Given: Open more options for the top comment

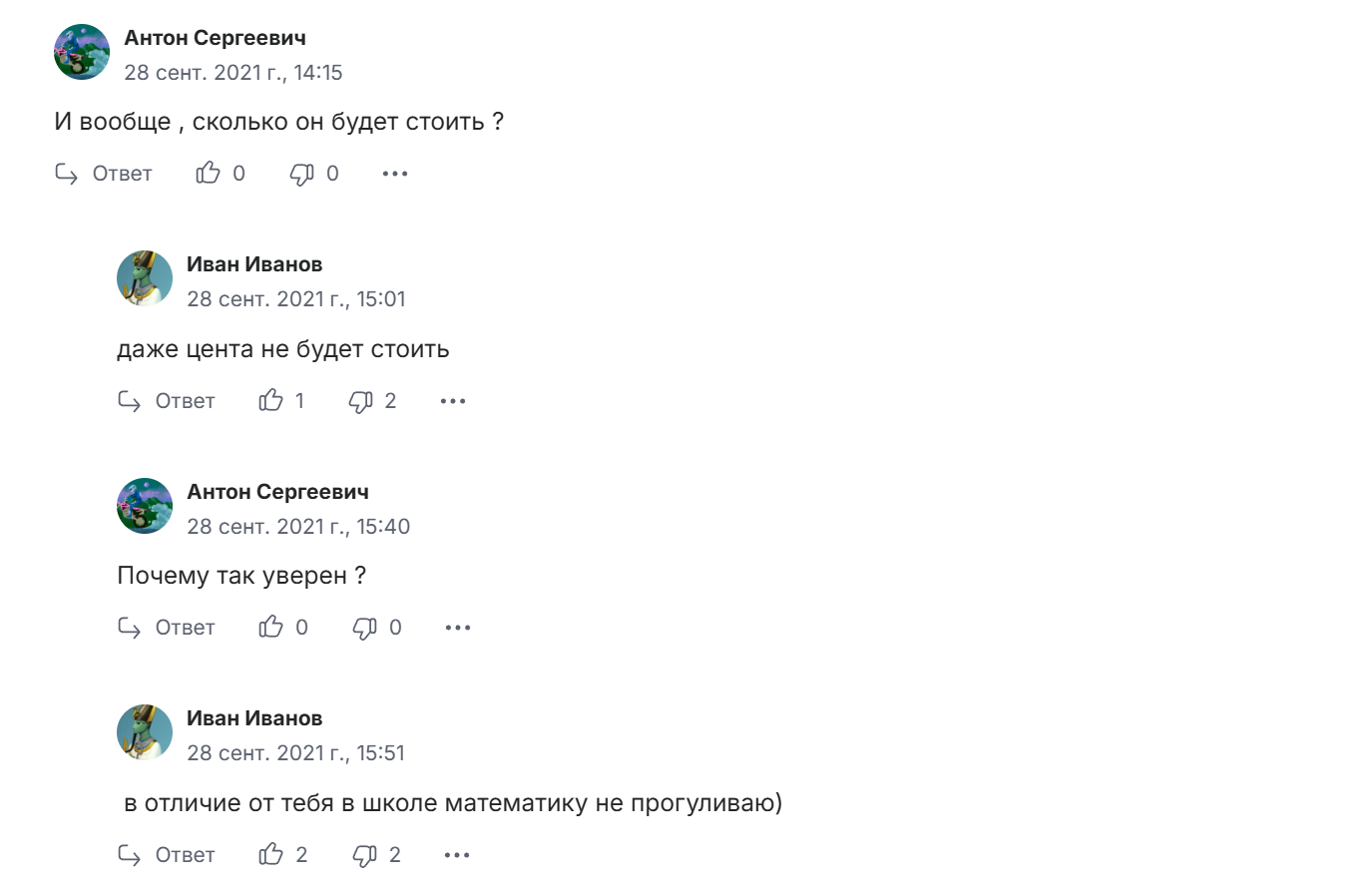Looking at the screenshot, I should point(395,174).
